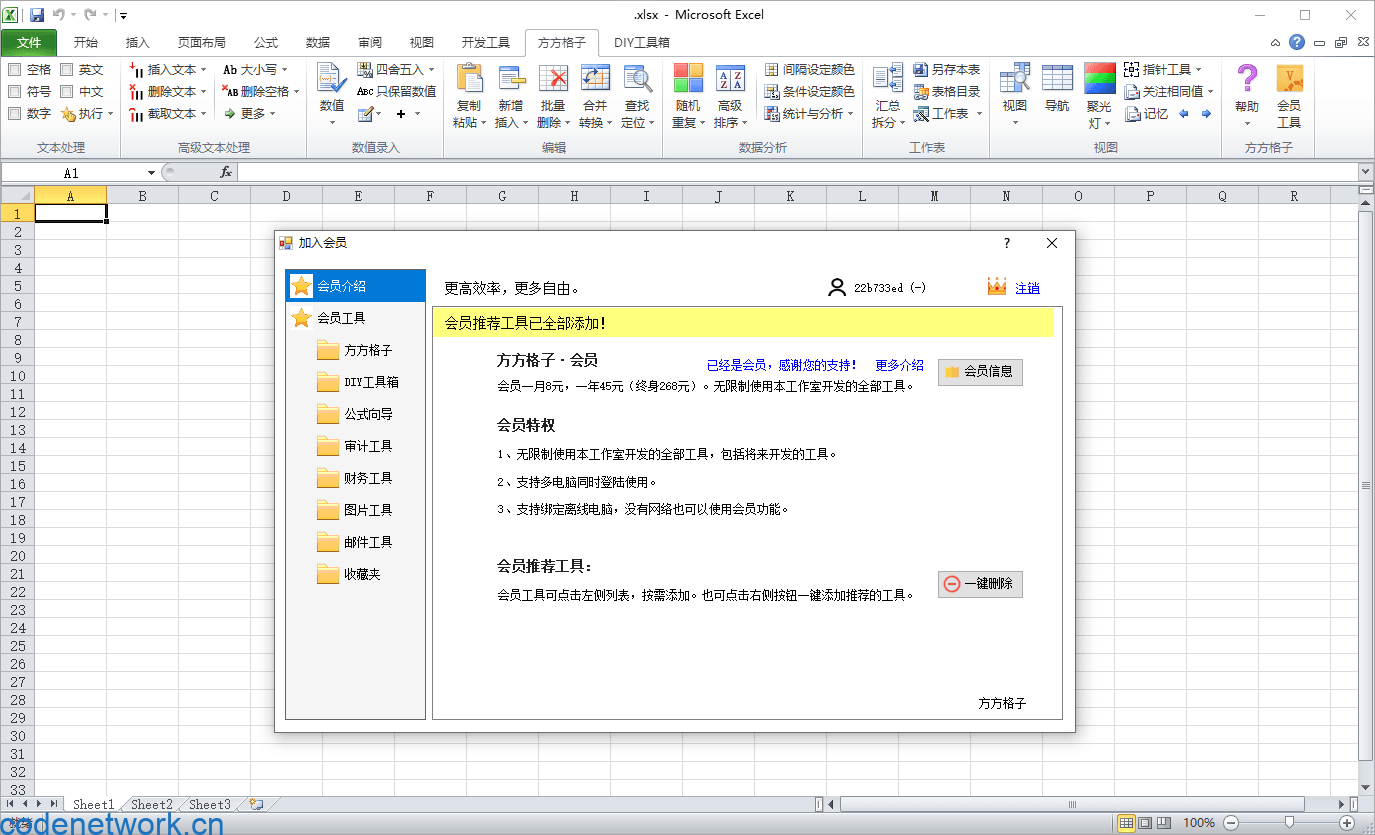The image size is (1375, 835).
Task: Click the blue left arrow next to 记忆
Action: point(1184,113)
